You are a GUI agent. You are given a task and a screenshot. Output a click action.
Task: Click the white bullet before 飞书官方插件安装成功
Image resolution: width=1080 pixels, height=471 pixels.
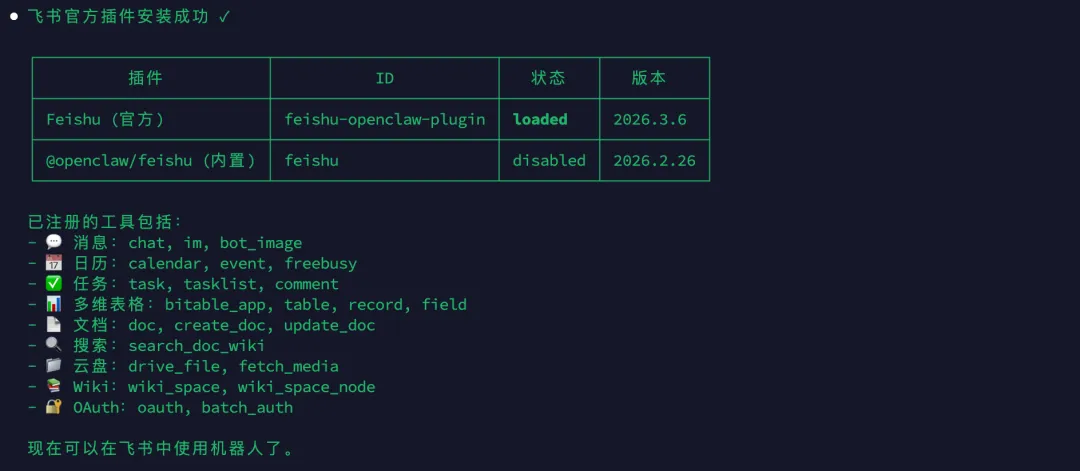(14, 17)
